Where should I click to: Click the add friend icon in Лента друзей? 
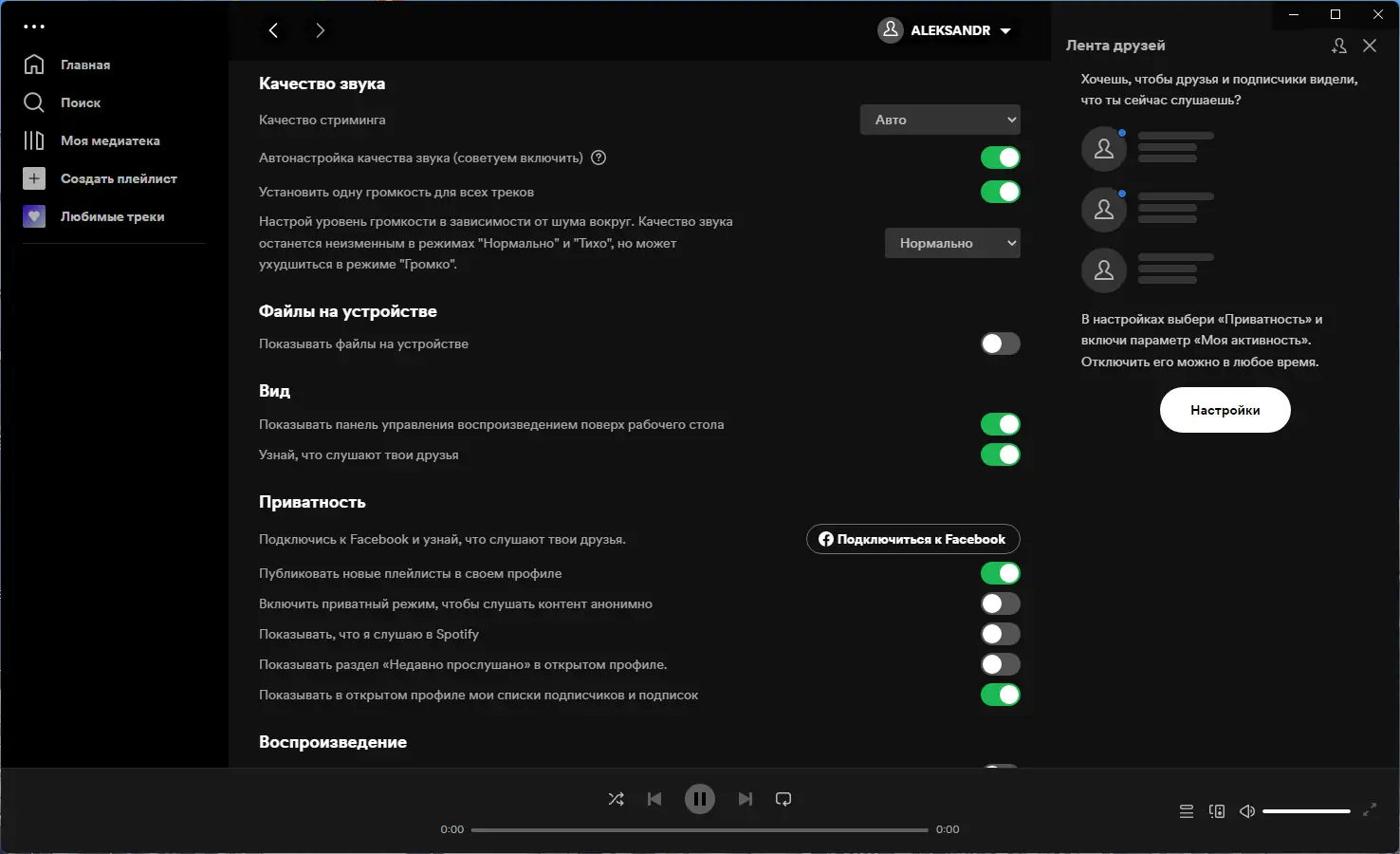[1338, 46]
